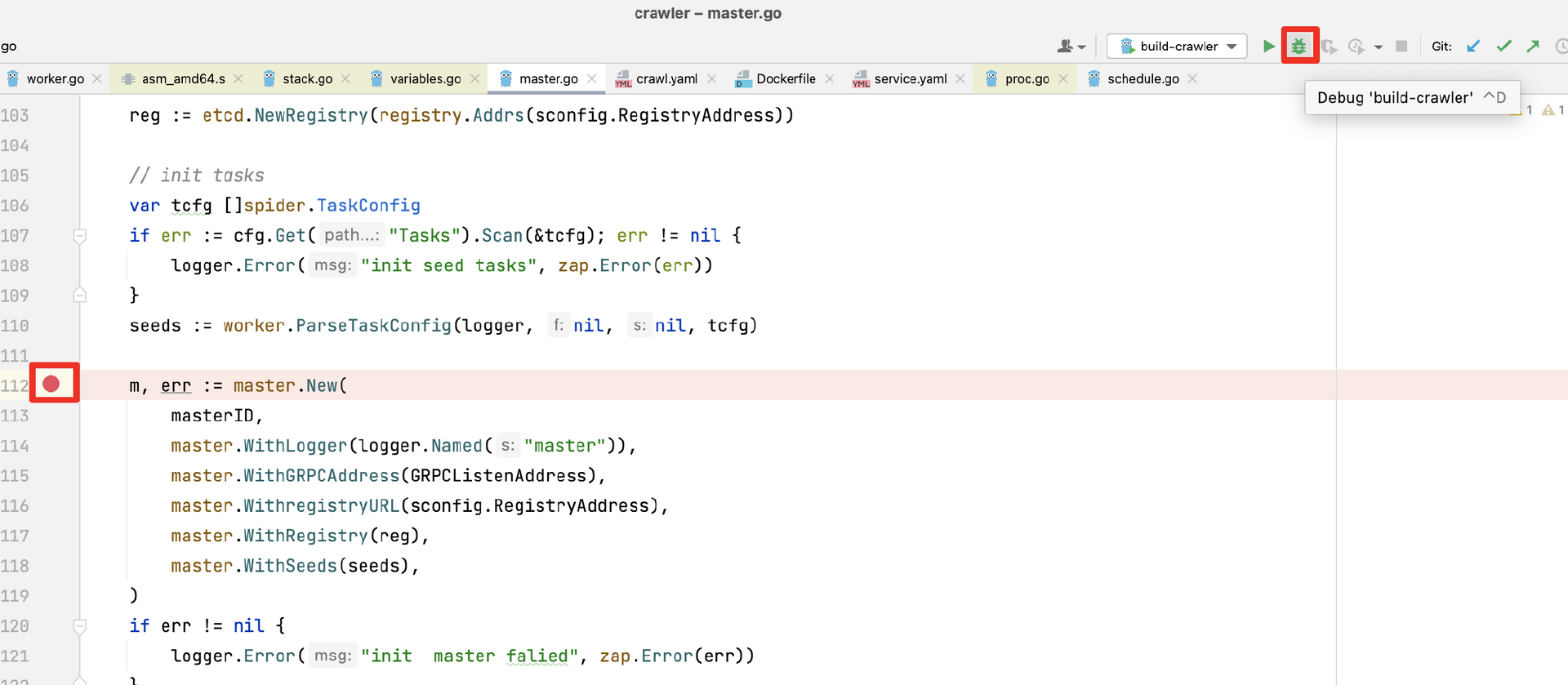Click the green Run button
The width and height of the screenshot is (1568, 685).
point(1268,47)
